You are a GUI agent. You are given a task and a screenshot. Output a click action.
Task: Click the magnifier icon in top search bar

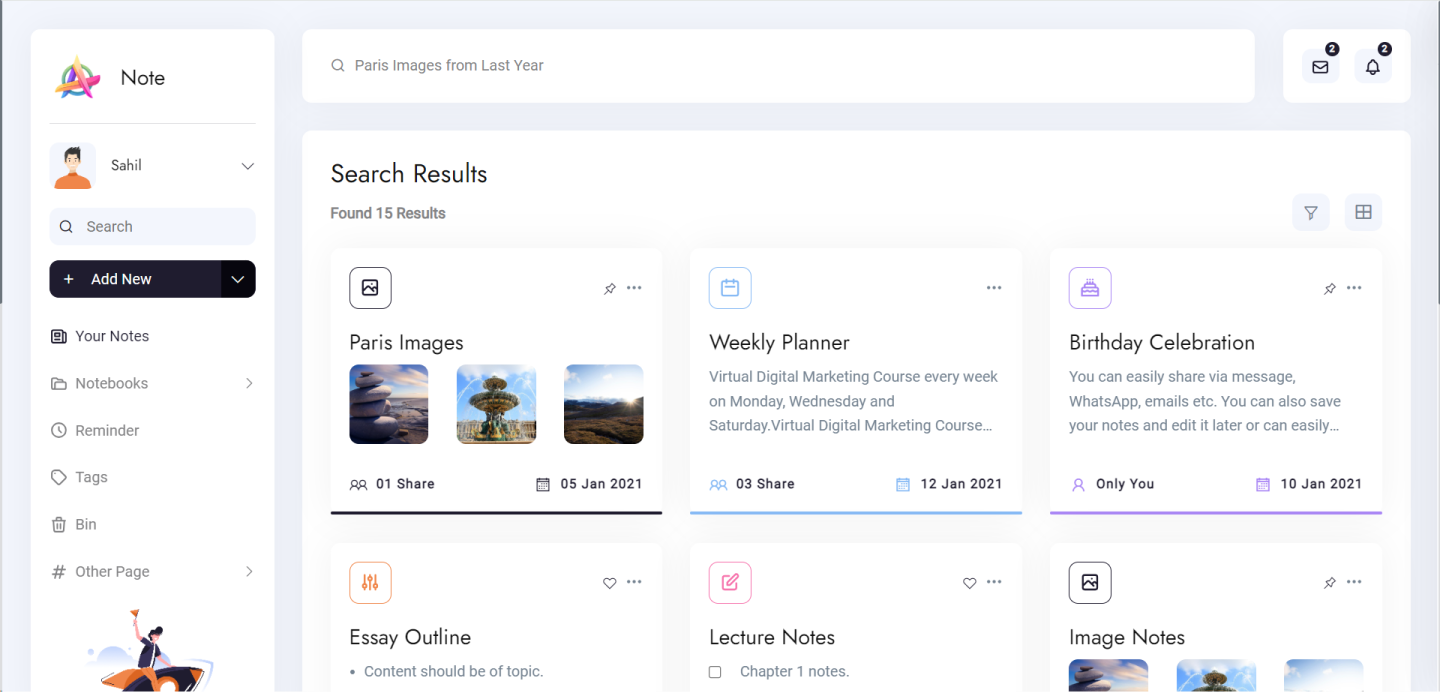[x=338, y=66]
